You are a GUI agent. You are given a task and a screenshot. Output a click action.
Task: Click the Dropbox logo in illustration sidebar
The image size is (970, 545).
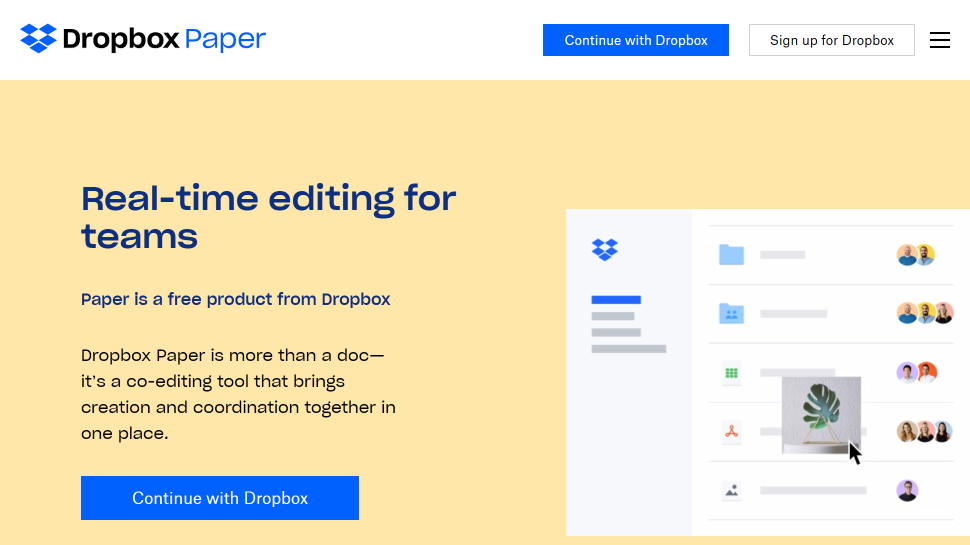tap(604, 250)
